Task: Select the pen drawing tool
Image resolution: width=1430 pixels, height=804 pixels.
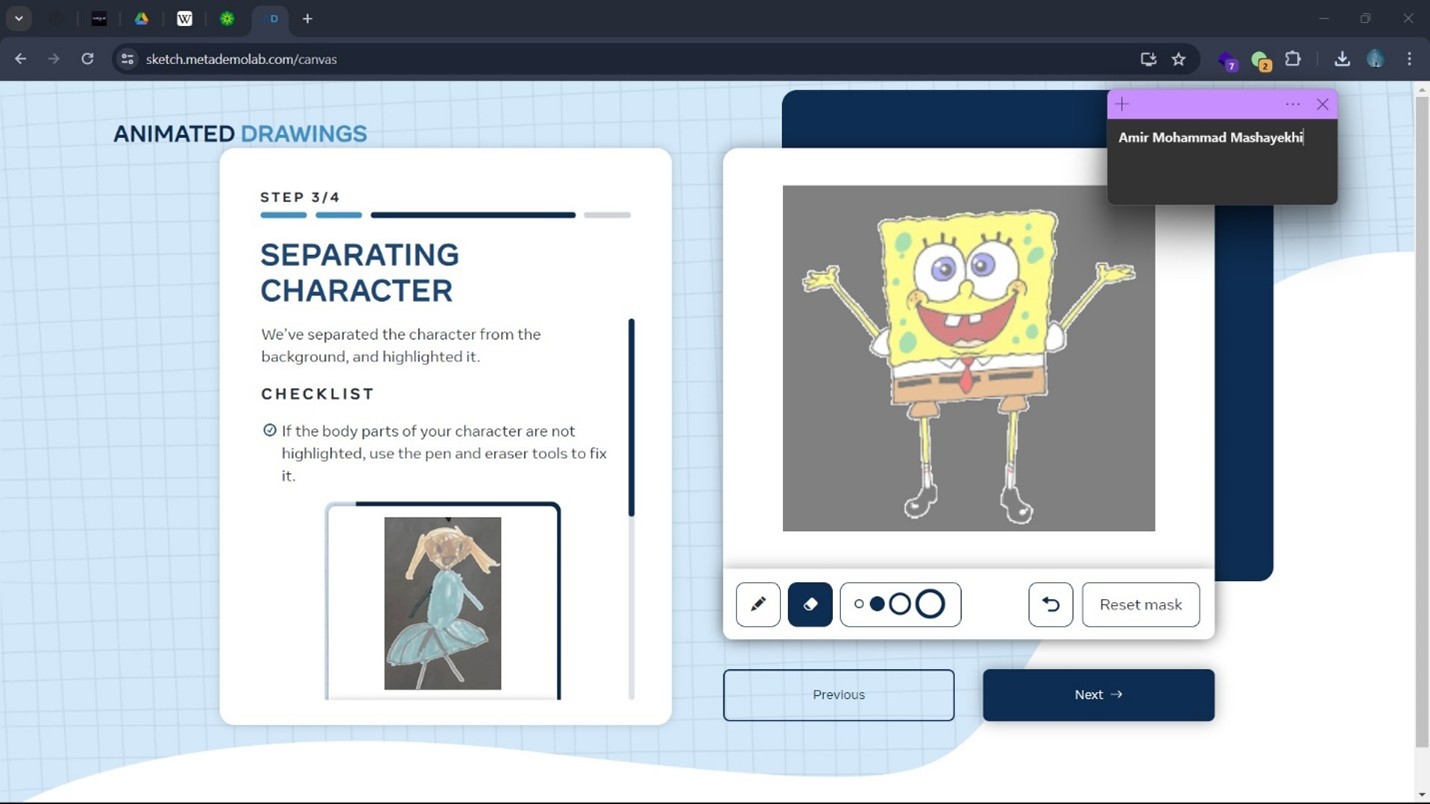Action: coord(758,604)
